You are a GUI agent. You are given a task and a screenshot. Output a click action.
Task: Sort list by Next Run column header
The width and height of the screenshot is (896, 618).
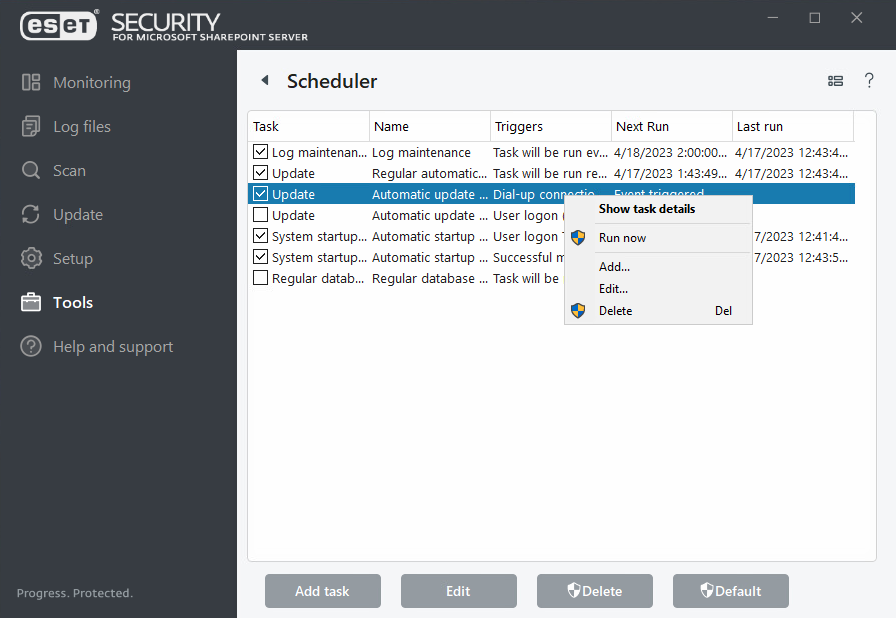pyautogui.click(x=670, y=127)
